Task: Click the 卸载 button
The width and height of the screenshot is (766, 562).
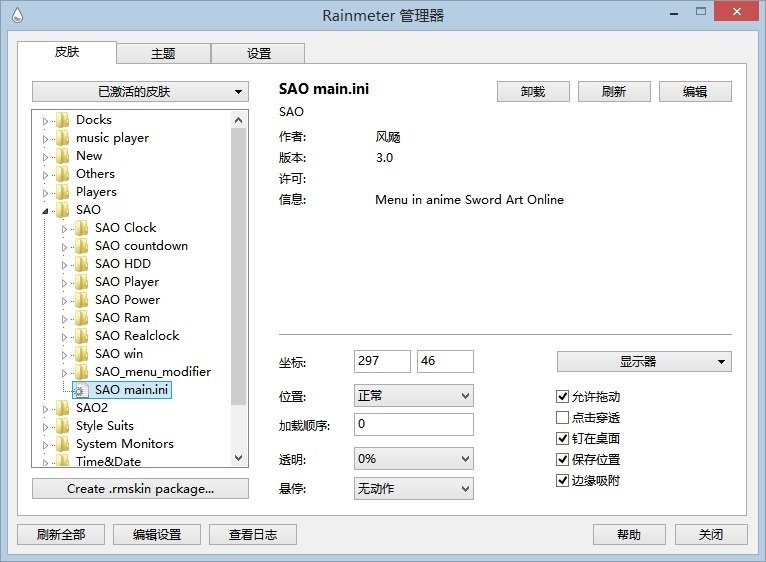Action: pyautogui.click(x=533, y=91)
